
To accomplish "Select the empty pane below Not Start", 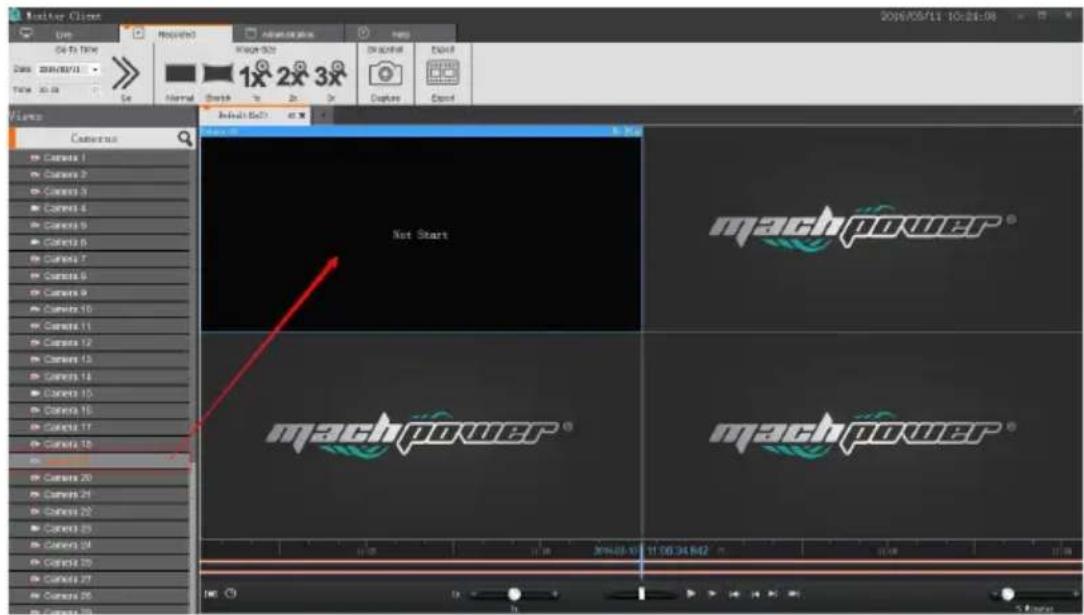I will [420, 435].
